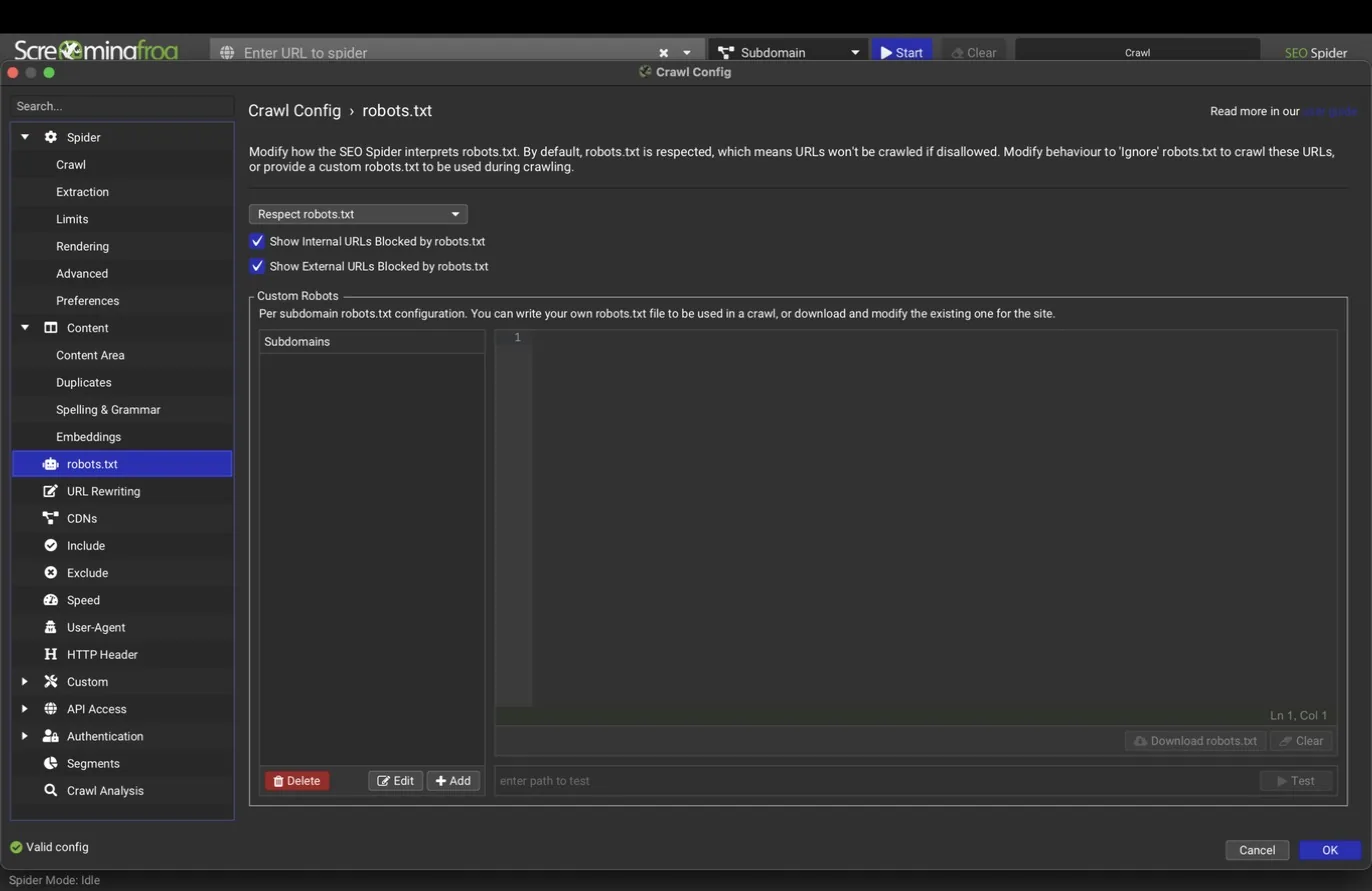Viewport: 1372px width, 891px height.
Task: Click into the custom robots.txt editor area
Action: coord(934,518)
